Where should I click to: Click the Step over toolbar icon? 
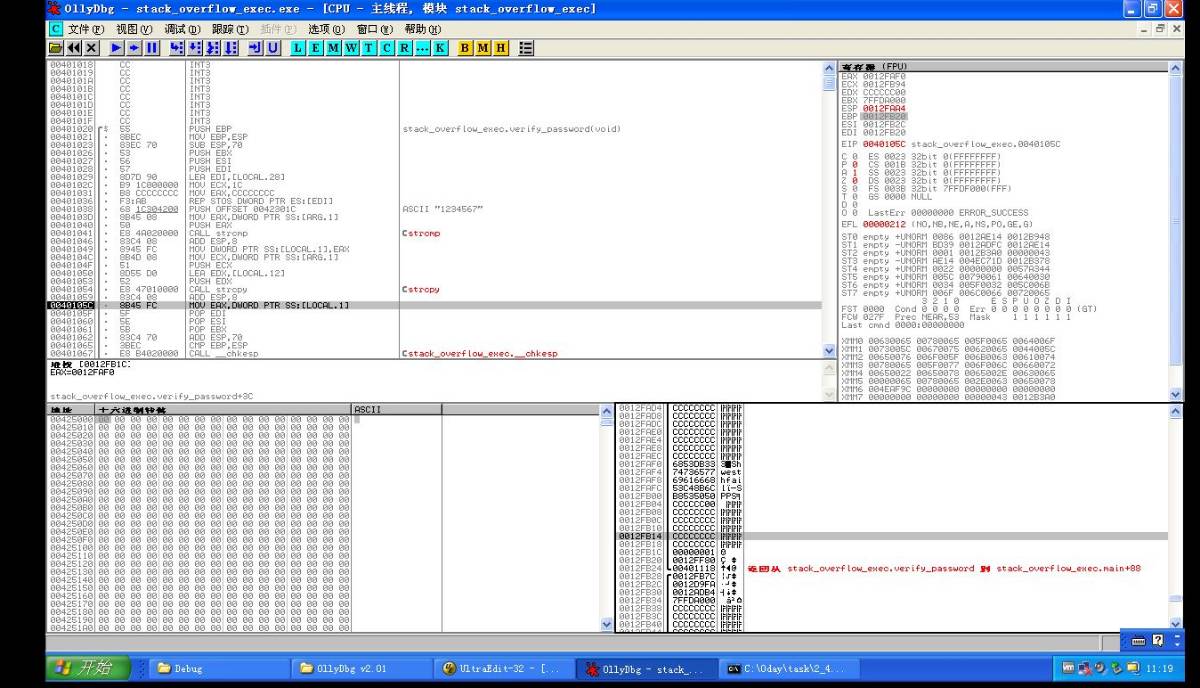(x=195, y=48)
